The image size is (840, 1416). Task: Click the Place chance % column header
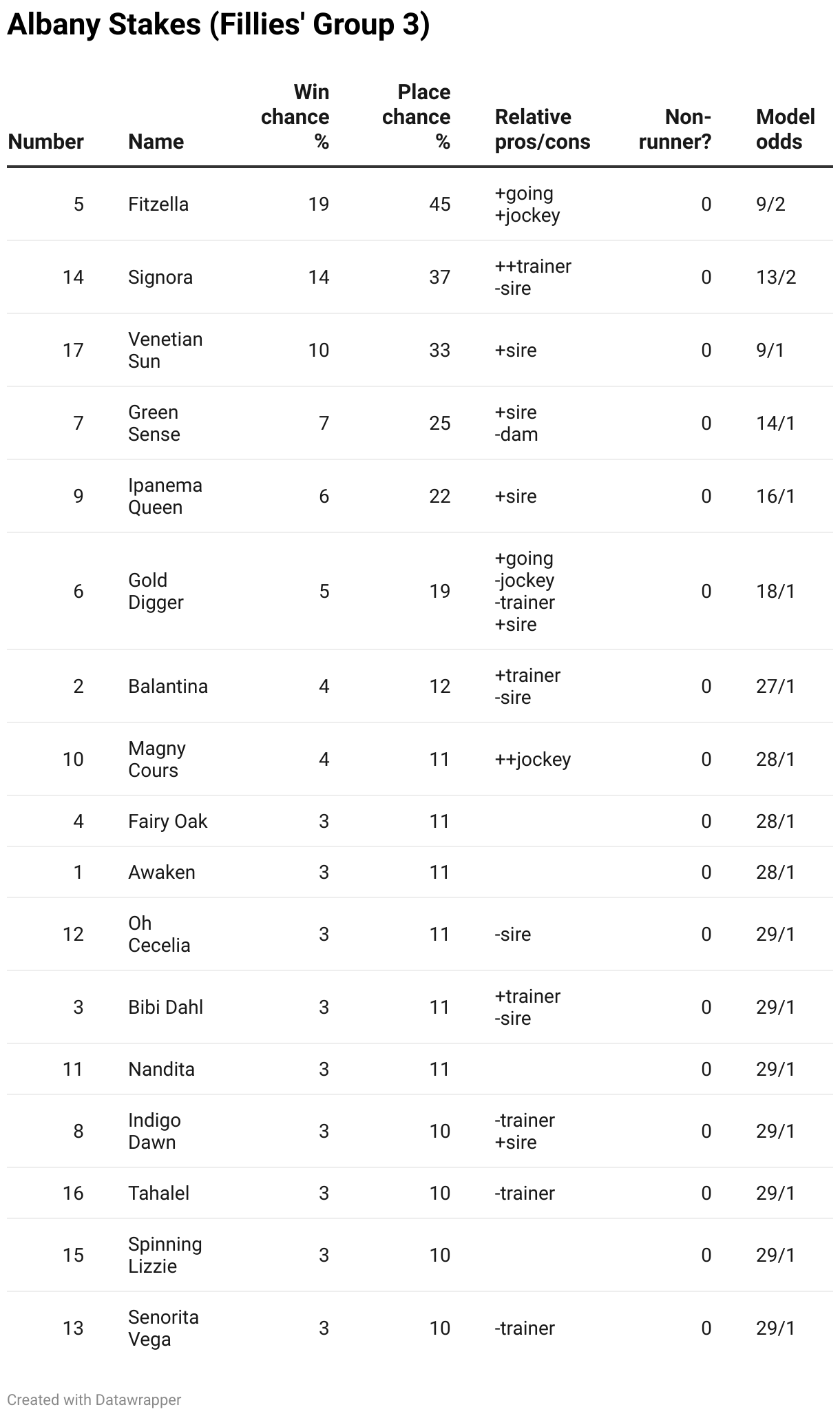(416, 117)
